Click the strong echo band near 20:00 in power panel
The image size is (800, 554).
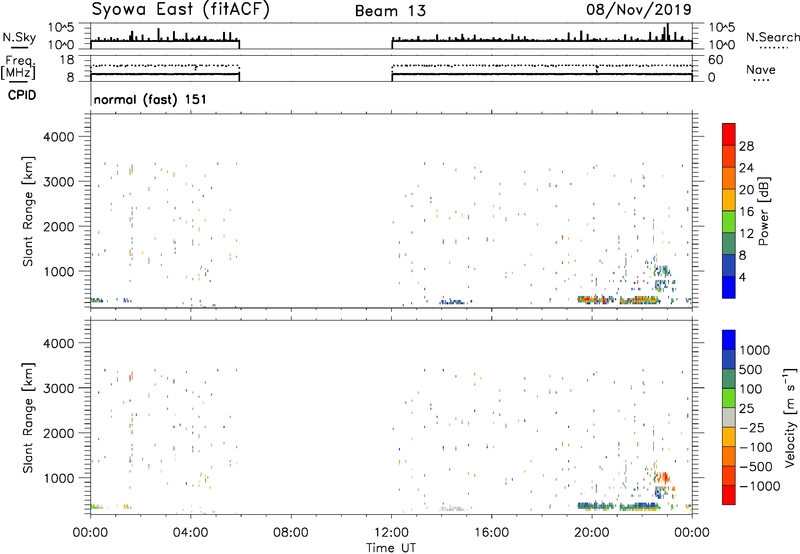click(594, 299)
